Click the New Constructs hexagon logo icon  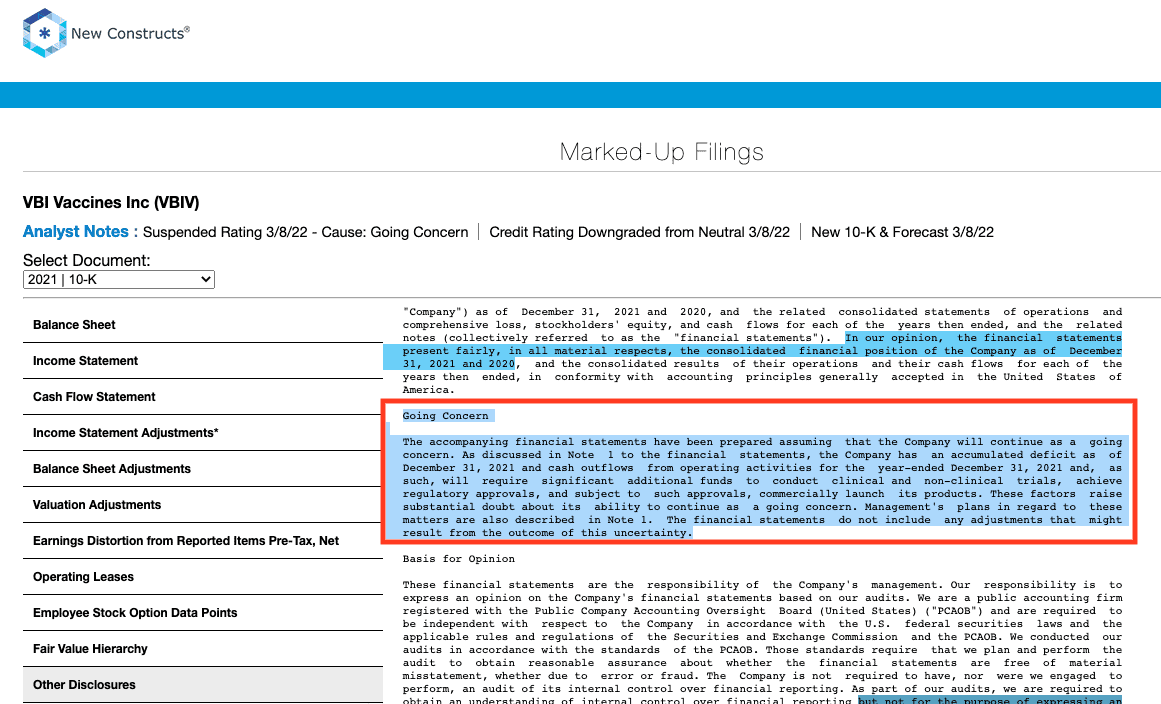tap(44, 33)
